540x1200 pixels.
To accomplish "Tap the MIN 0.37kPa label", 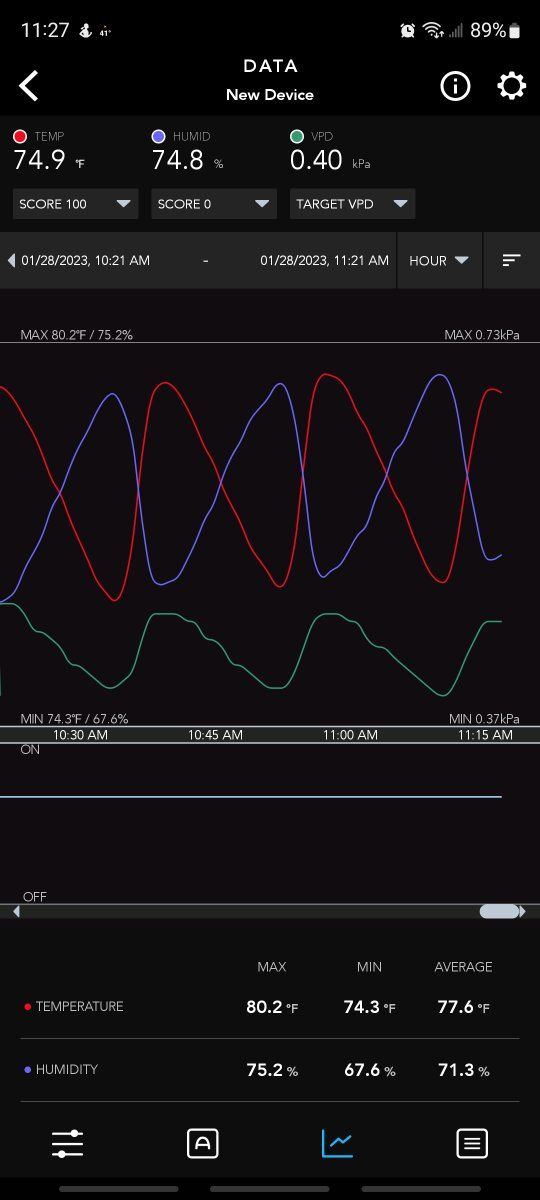I will (x=484, y=719).
